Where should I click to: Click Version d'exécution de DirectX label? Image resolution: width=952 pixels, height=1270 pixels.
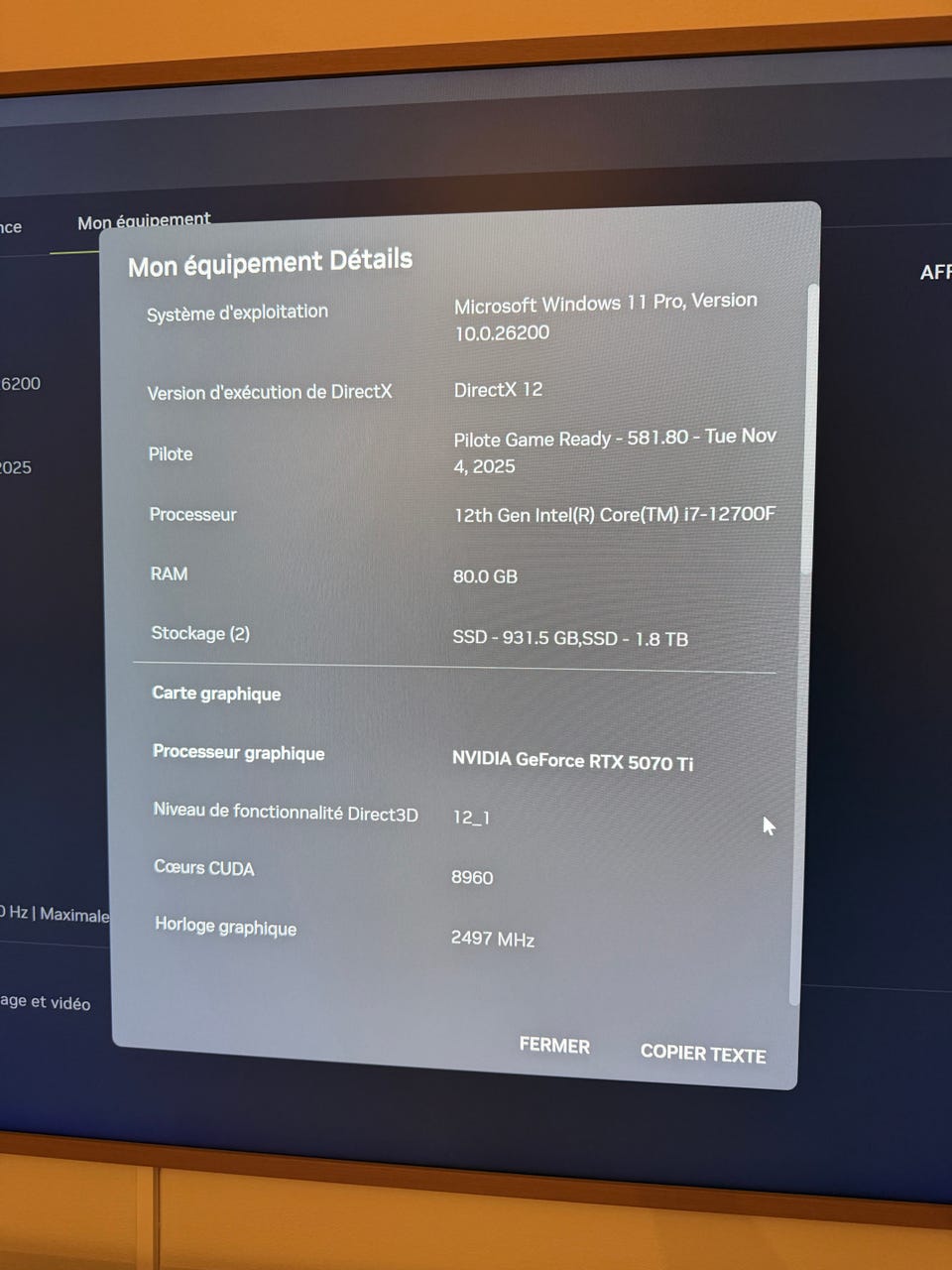point(270,392)
